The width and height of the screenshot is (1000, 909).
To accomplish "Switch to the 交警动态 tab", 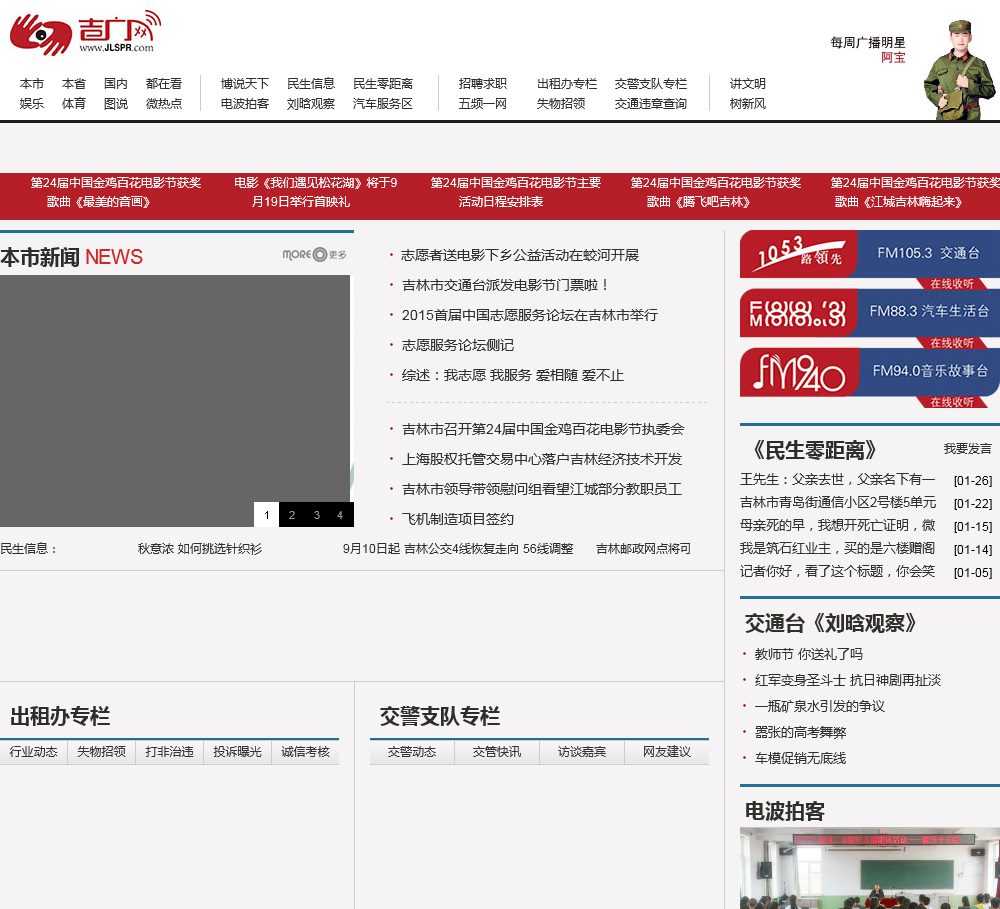I will [x=412, y=752].
